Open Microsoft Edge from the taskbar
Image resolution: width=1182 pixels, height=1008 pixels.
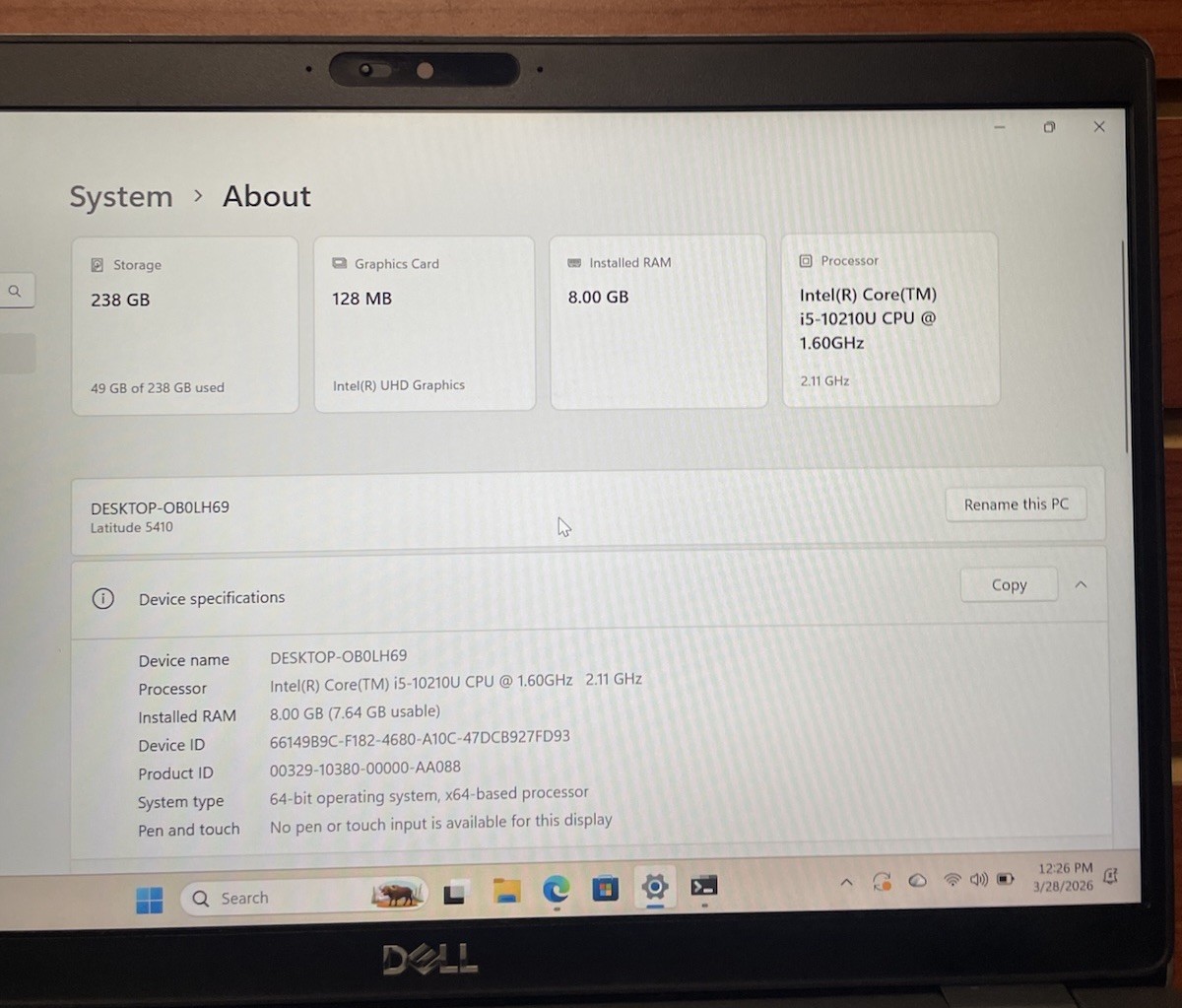tap(556, 890)
